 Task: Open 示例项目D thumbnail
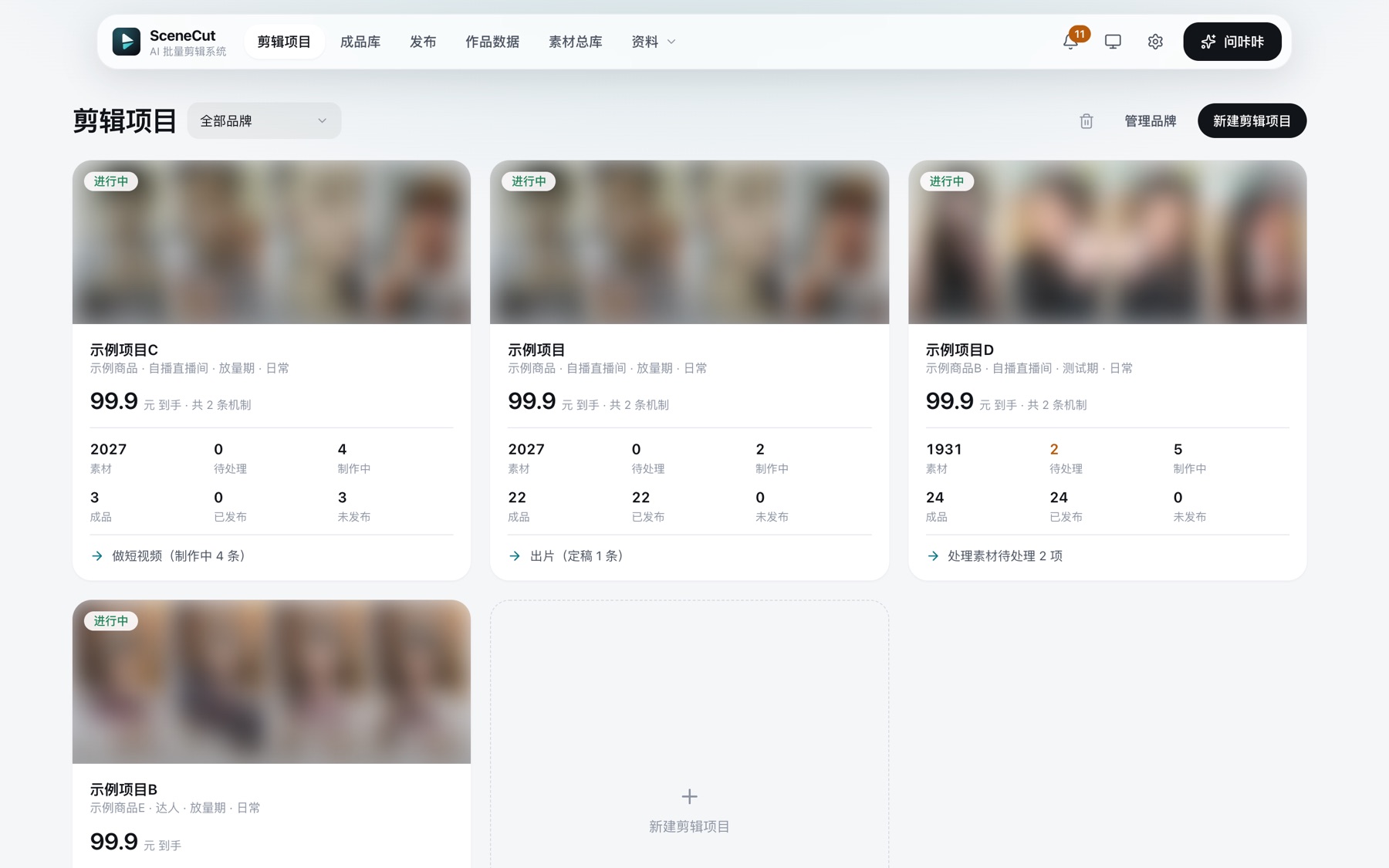click(1107, 242)
